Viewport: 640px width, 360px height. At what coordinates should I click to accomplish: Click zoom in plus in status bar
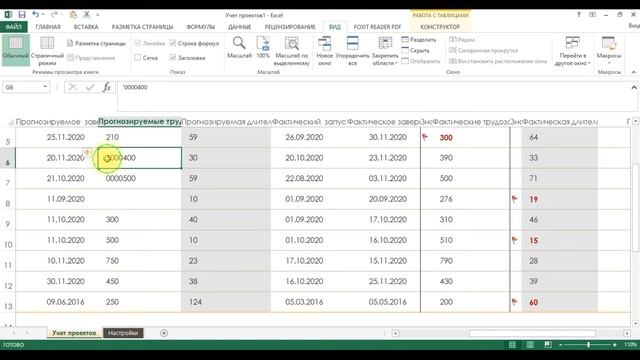pos(614,345)
